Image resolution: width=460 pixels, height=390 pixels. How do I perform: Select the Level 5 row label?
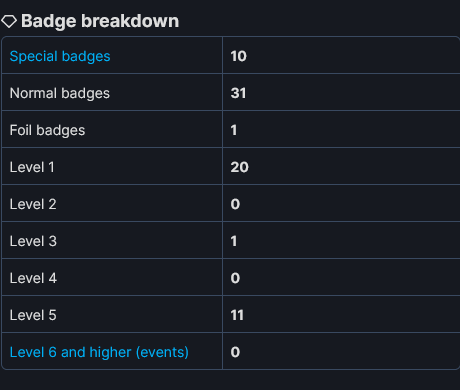coord(33,315)
